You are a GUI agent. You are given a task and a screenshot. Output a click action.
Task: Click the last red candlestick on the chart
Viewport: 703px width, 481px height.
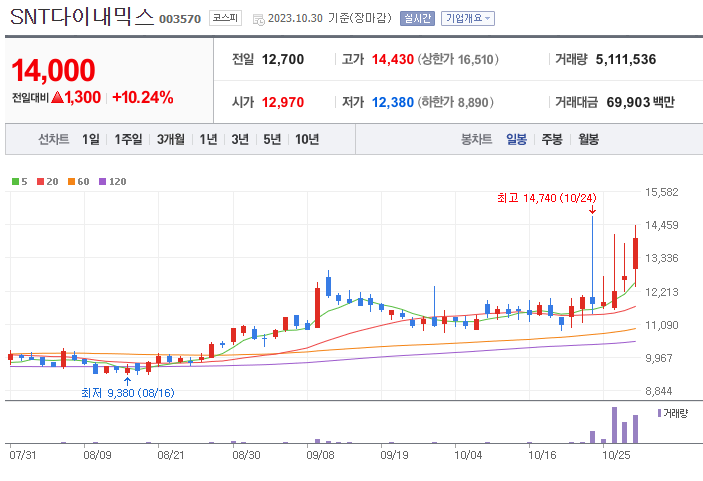(x=635, y=253)
